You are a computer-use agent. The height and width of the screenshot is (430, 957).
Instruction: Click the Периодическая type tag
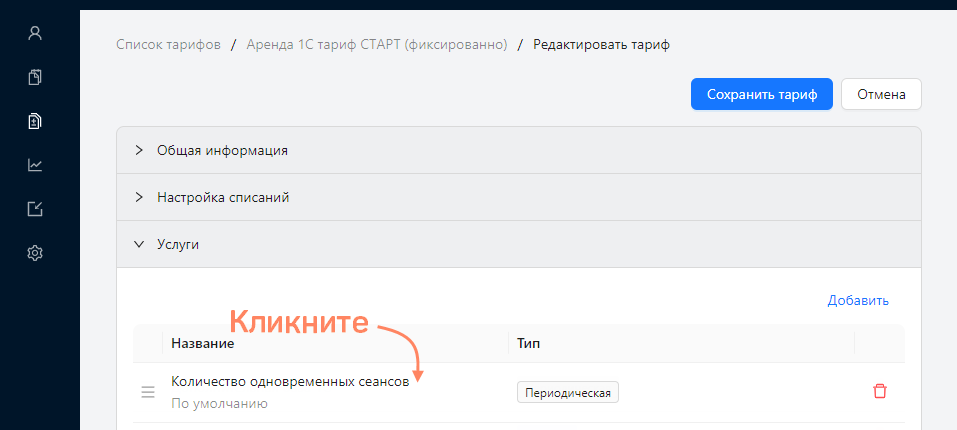(x=568, y=392)
